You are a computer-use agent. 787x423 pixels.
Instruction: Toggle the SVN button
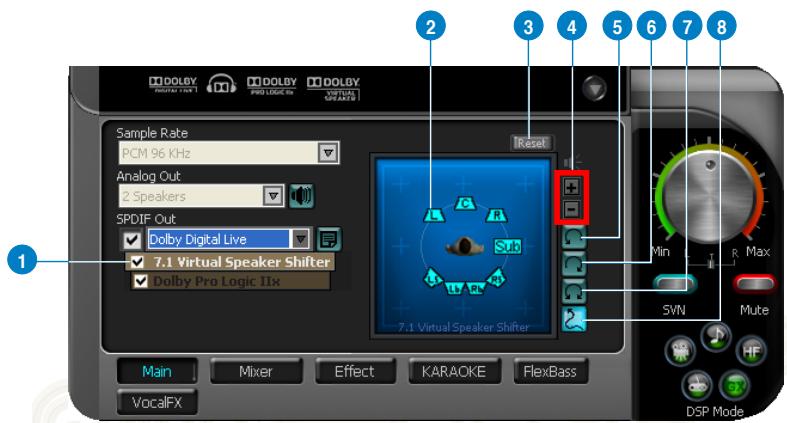pyautogui.click(x=674, y=284)
